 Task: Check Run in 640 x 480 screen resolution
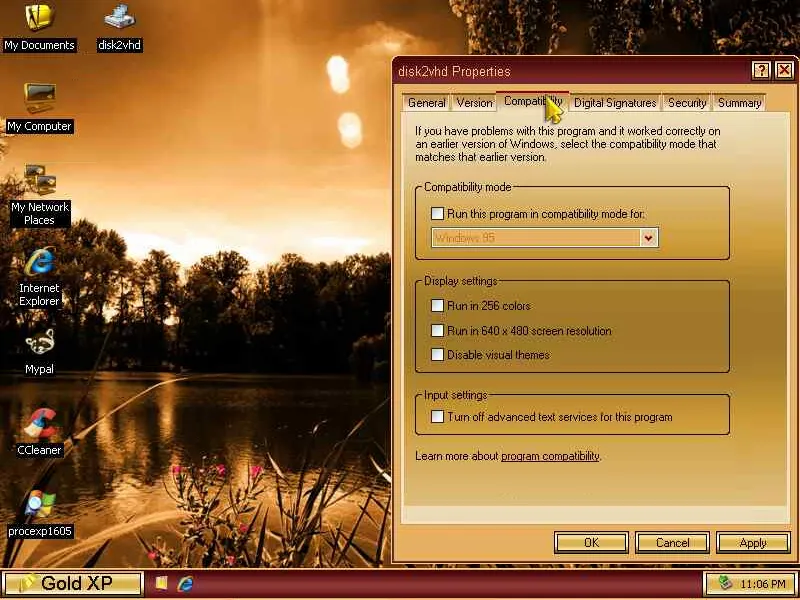pyautogui.click(x=437, y=331)
